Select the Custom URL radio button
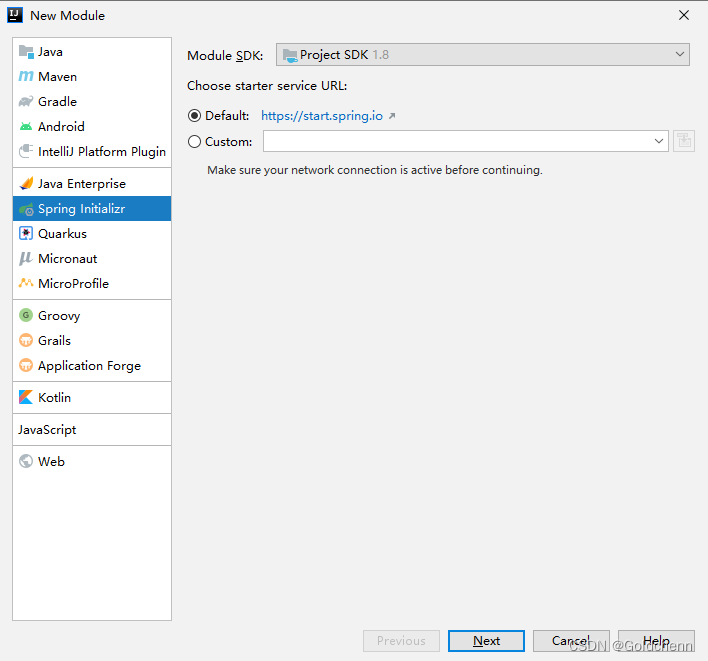708x661 pixels. [194, 142]
